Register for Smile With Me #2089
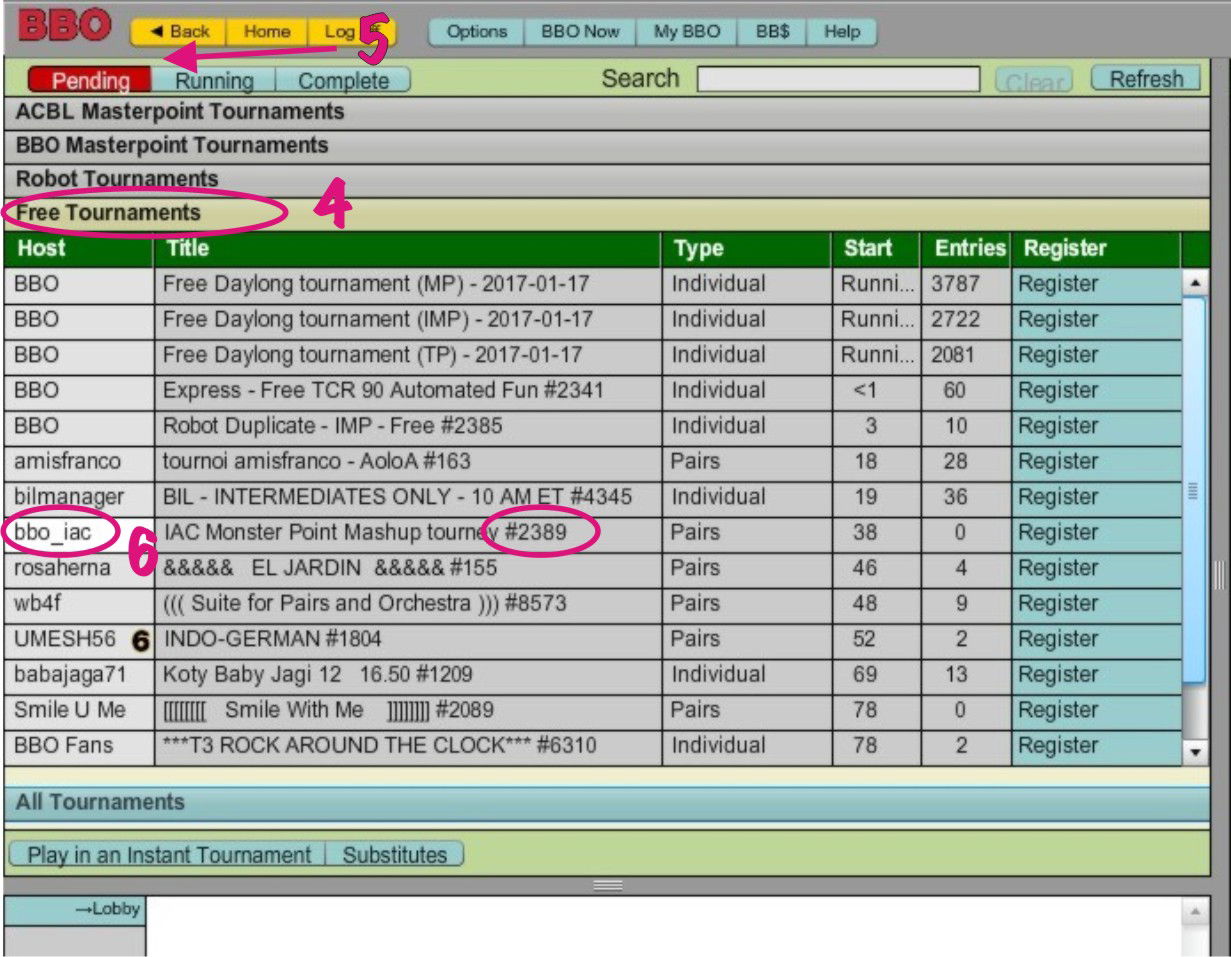The height and width of the screenshot is (957, 1231). [1096, 710]
